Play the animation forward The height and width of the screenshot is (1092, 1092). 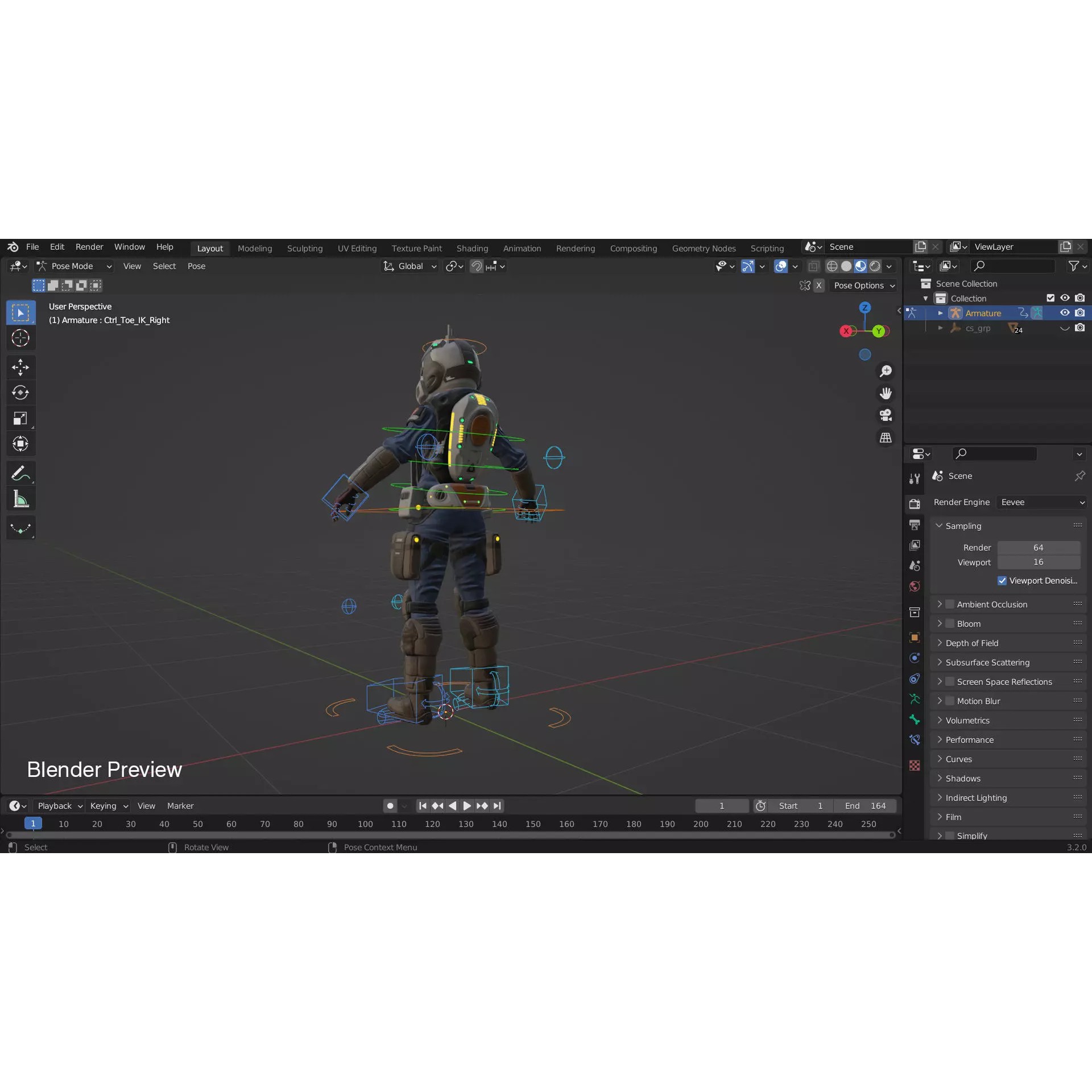(x=466, y=806)
